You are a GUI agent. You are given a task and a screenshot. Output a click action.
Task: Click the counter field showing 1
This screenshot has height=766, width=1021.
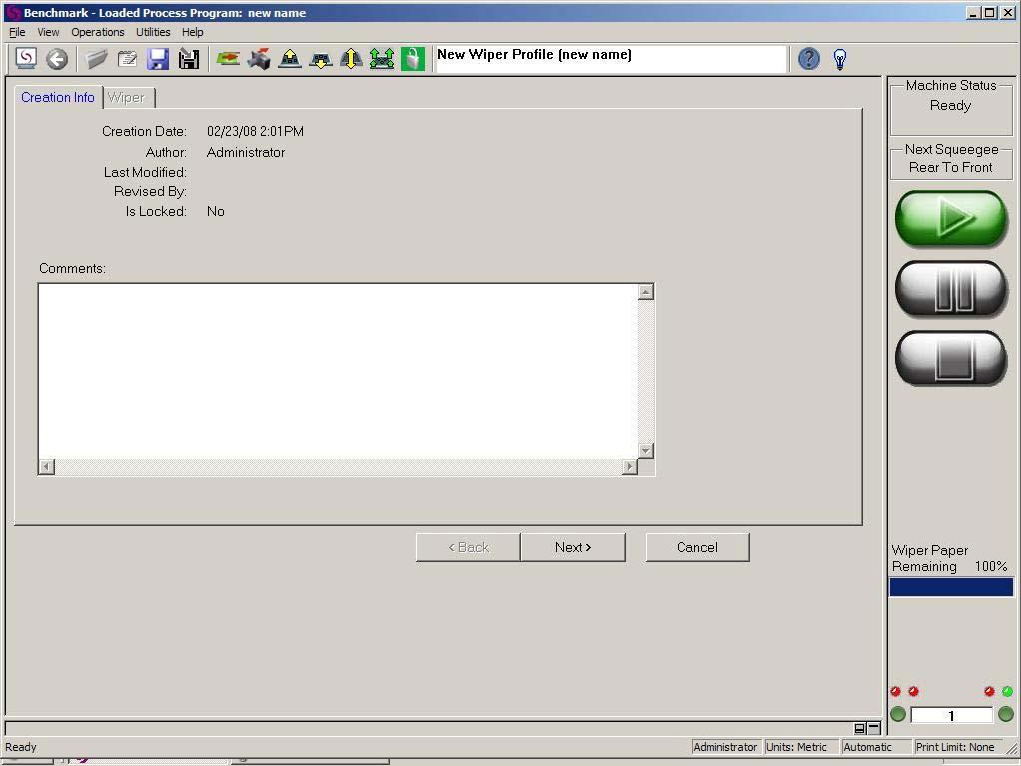tap(951, 715)
